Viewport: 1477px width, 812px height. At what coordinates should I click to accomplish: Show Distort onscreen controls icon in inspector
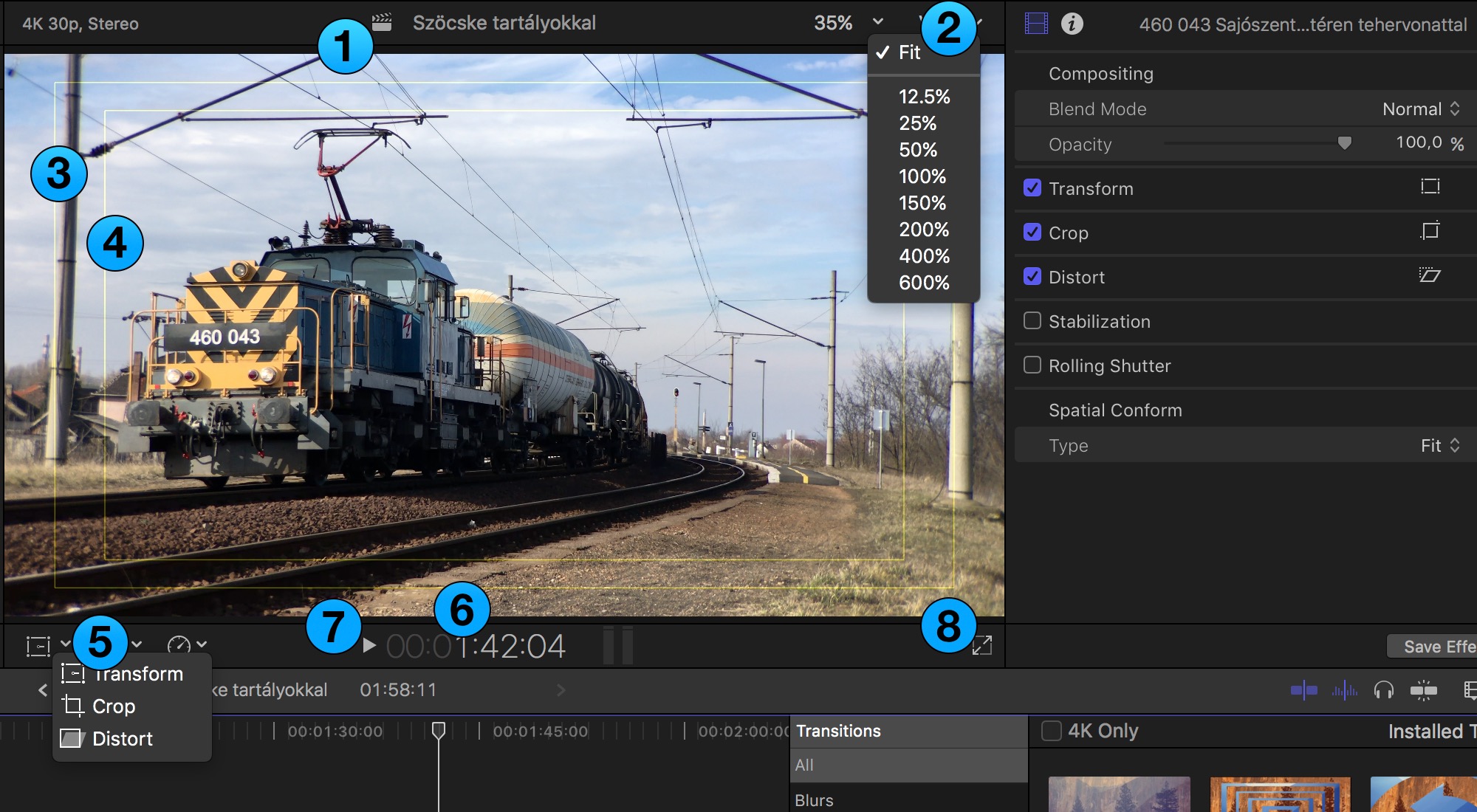point(1430,275)
